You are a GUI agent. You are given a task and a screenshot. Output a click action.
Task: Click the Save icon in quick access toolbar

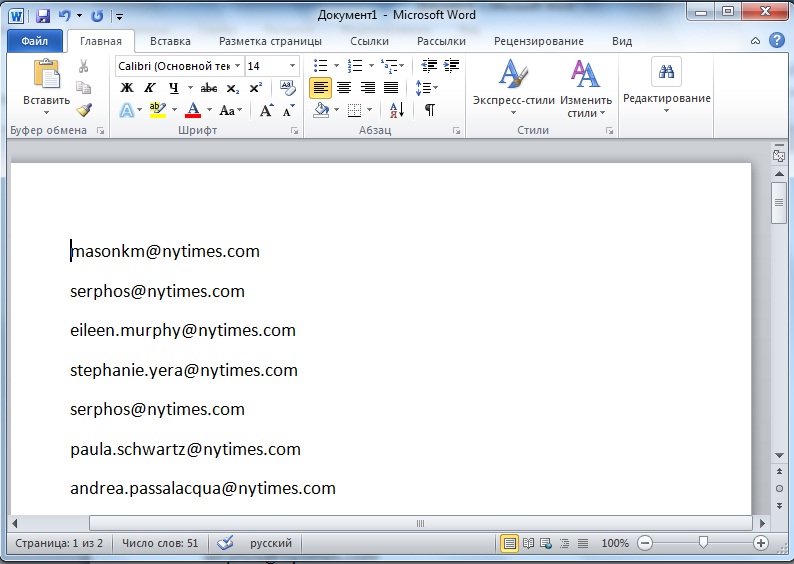[43, 16]
